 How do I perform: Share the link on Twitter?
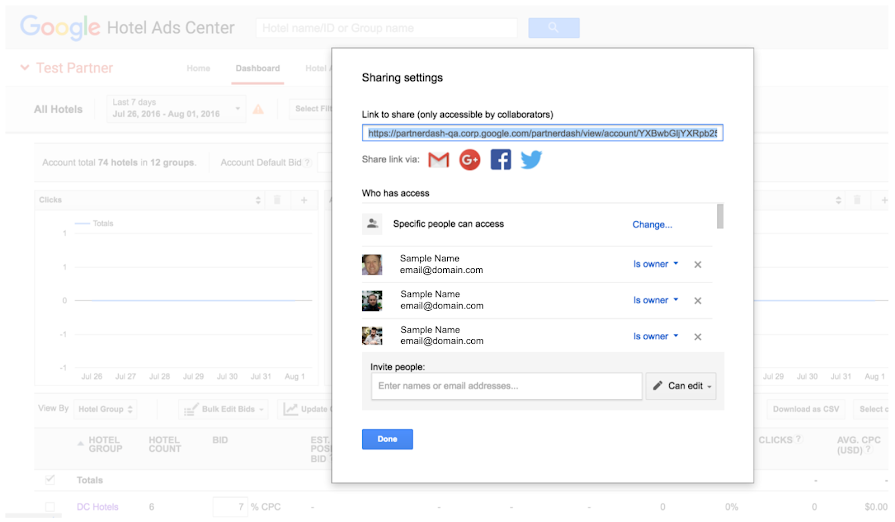pos(531,160)
